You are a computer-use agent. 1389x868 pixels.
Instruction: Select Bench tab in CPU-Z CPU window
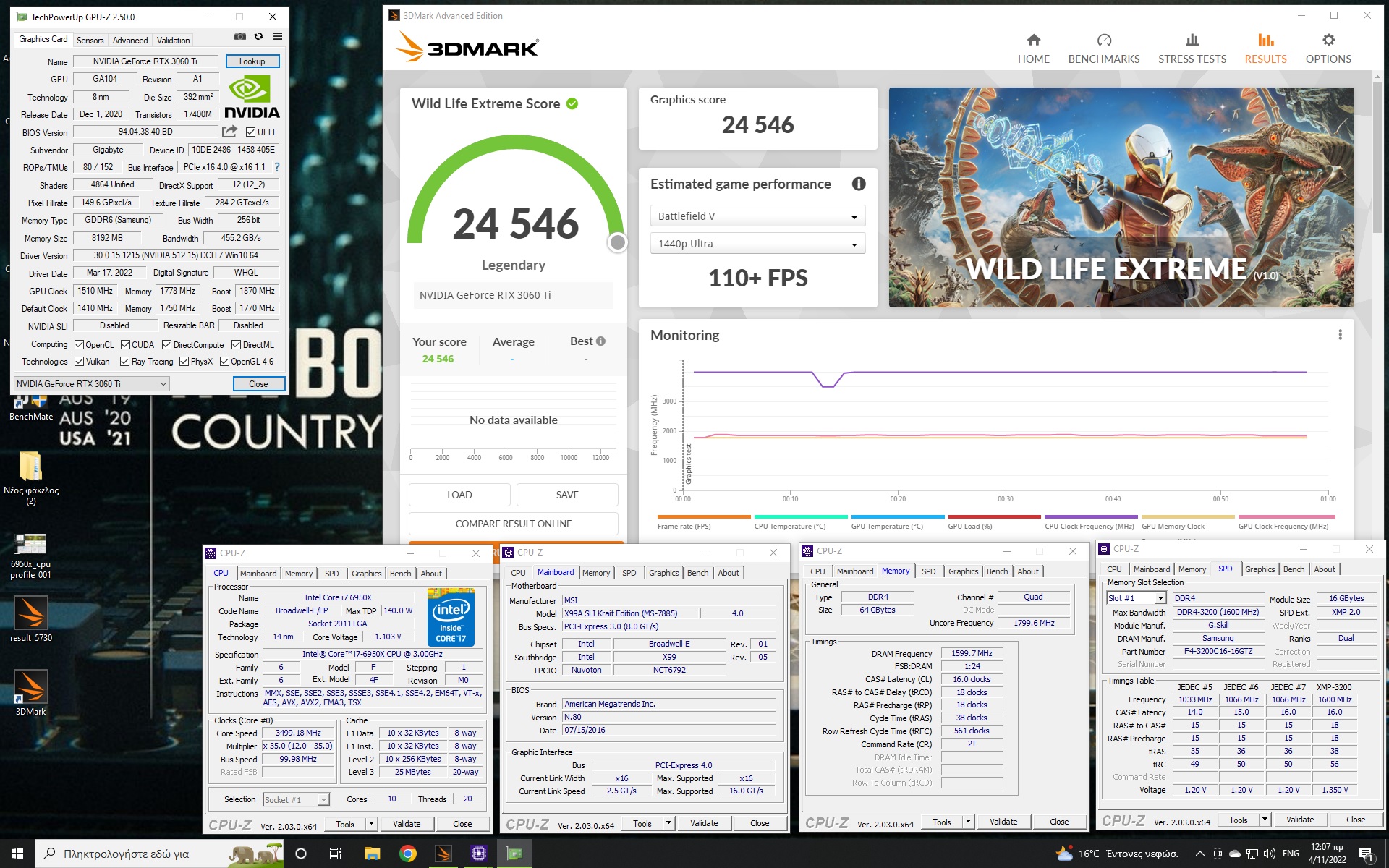point(400,574)
